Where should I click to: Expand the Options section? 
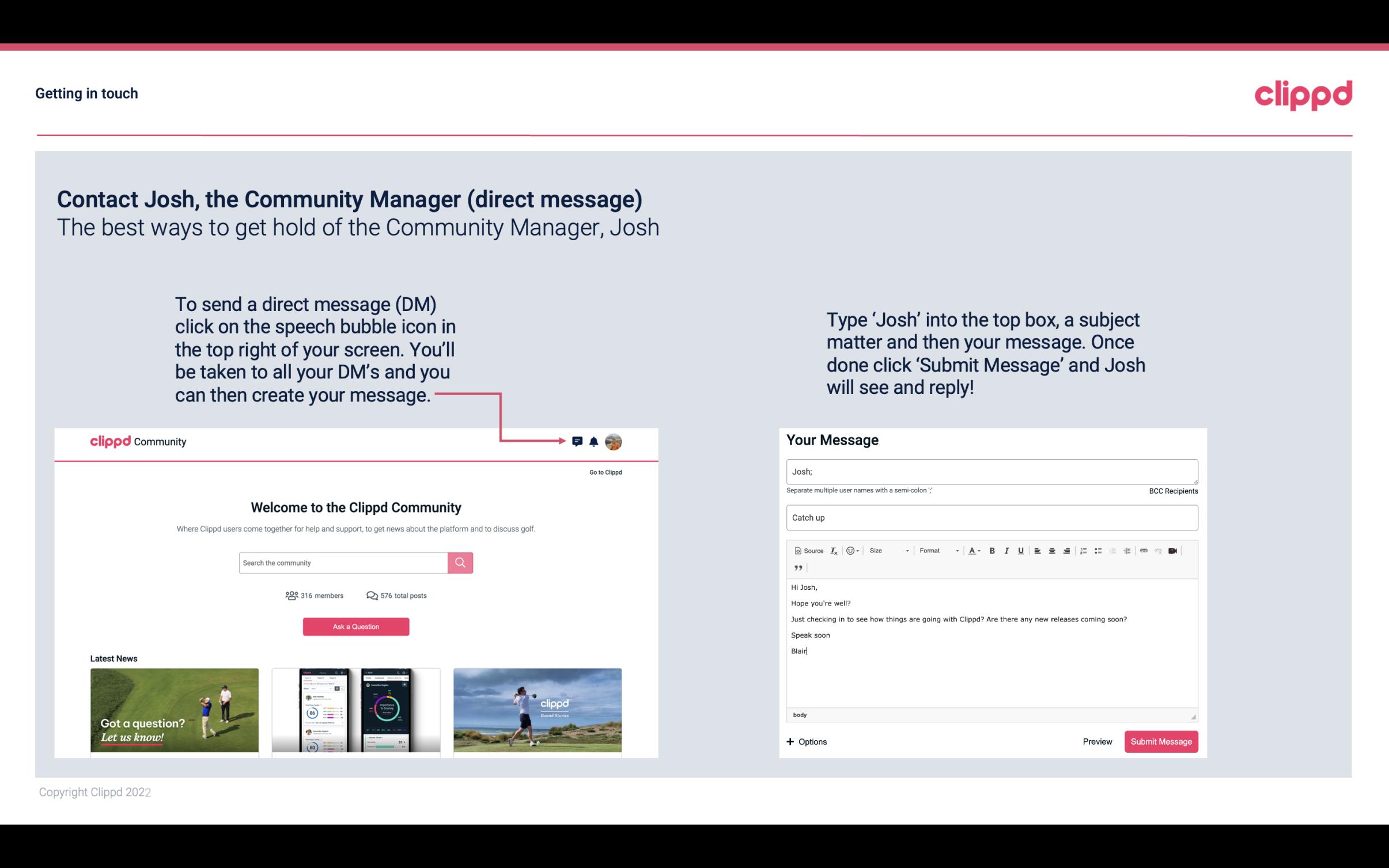(x=806, y=742)
